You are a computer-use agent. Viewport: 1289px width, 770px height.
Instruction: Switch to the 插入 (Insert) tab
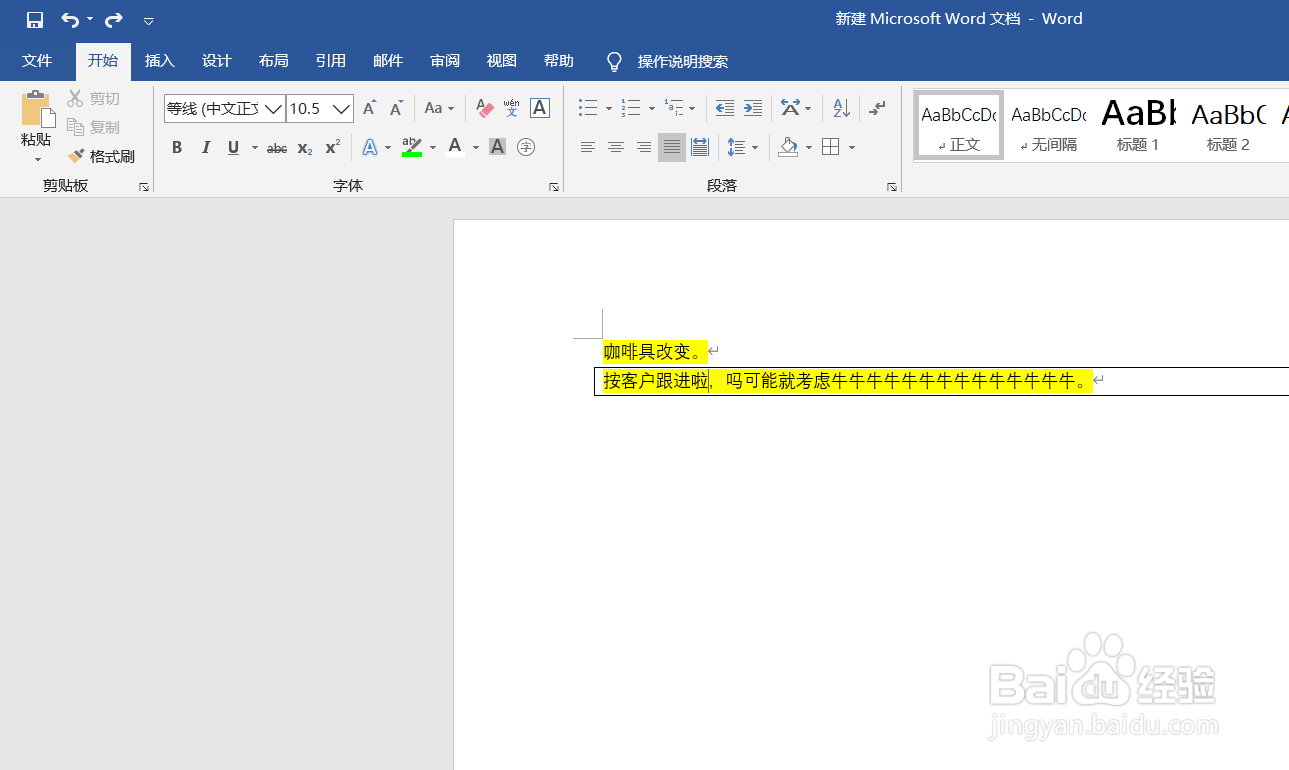pos(160,61)
